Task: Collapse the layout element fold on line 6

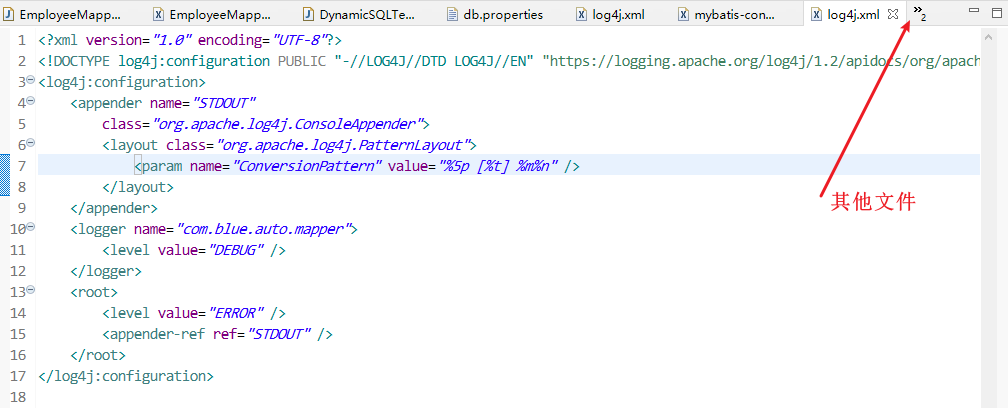Action: [x=31, y=144]
